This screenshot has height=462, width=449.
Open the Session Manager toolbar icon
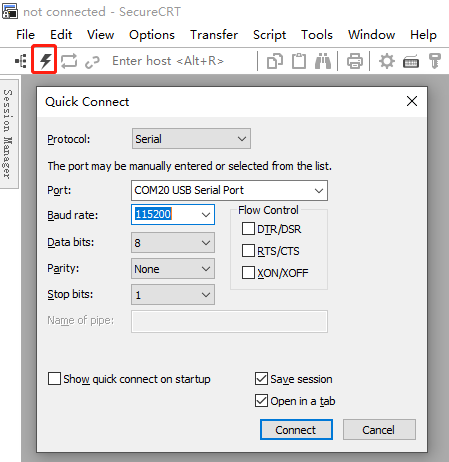[x=21, y=61]
